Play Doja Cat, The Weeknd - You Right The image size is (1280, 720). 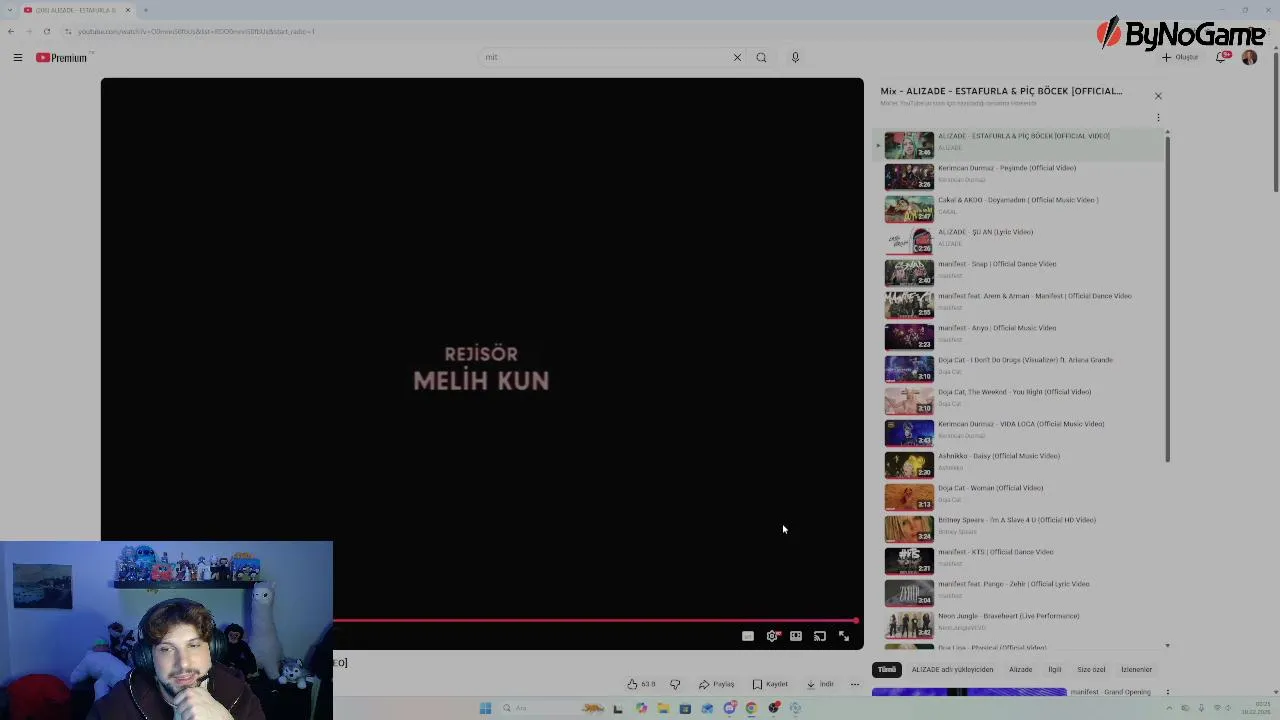click(1020, 400)
